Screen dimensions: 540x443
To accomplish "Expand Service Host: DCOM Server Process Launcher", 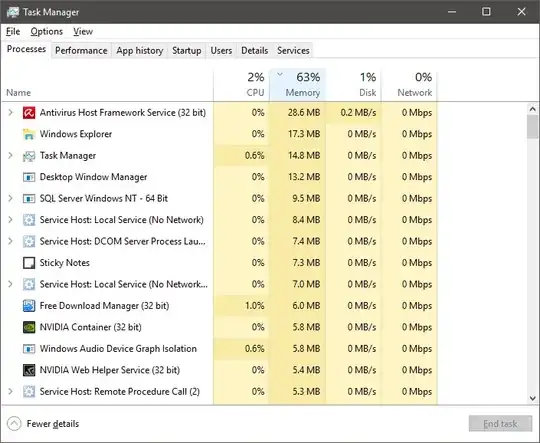I will coord(10,241).
